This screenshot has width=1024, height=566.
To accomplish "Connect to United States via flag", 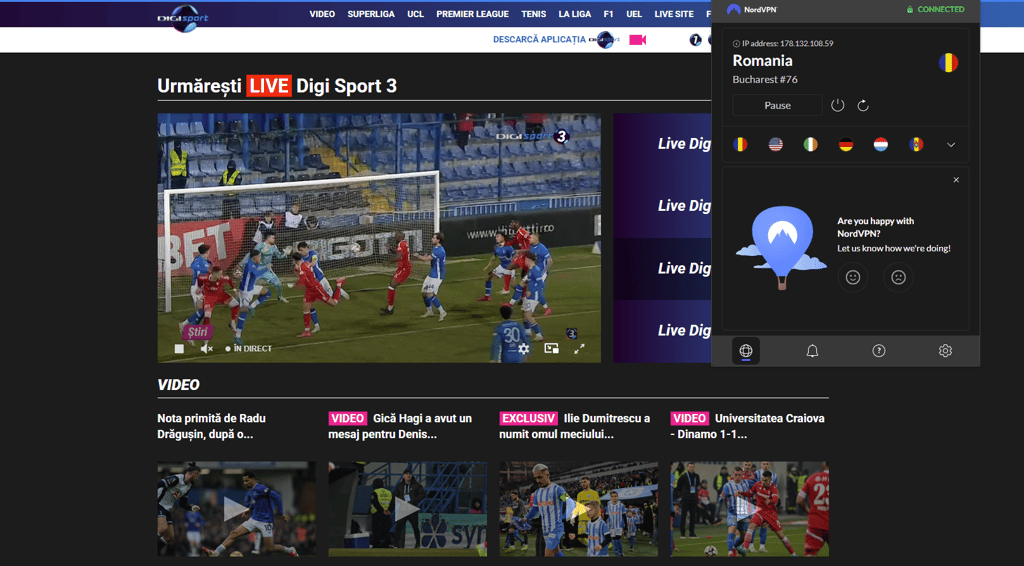I will 775,144.
